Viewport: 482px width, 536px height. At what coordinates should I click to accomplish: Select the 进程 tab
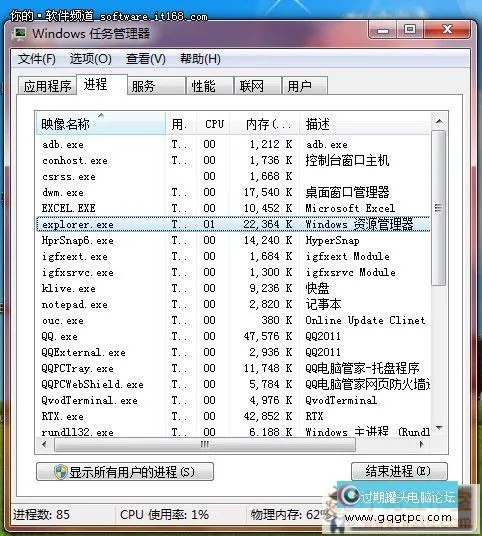pos(102,84)
